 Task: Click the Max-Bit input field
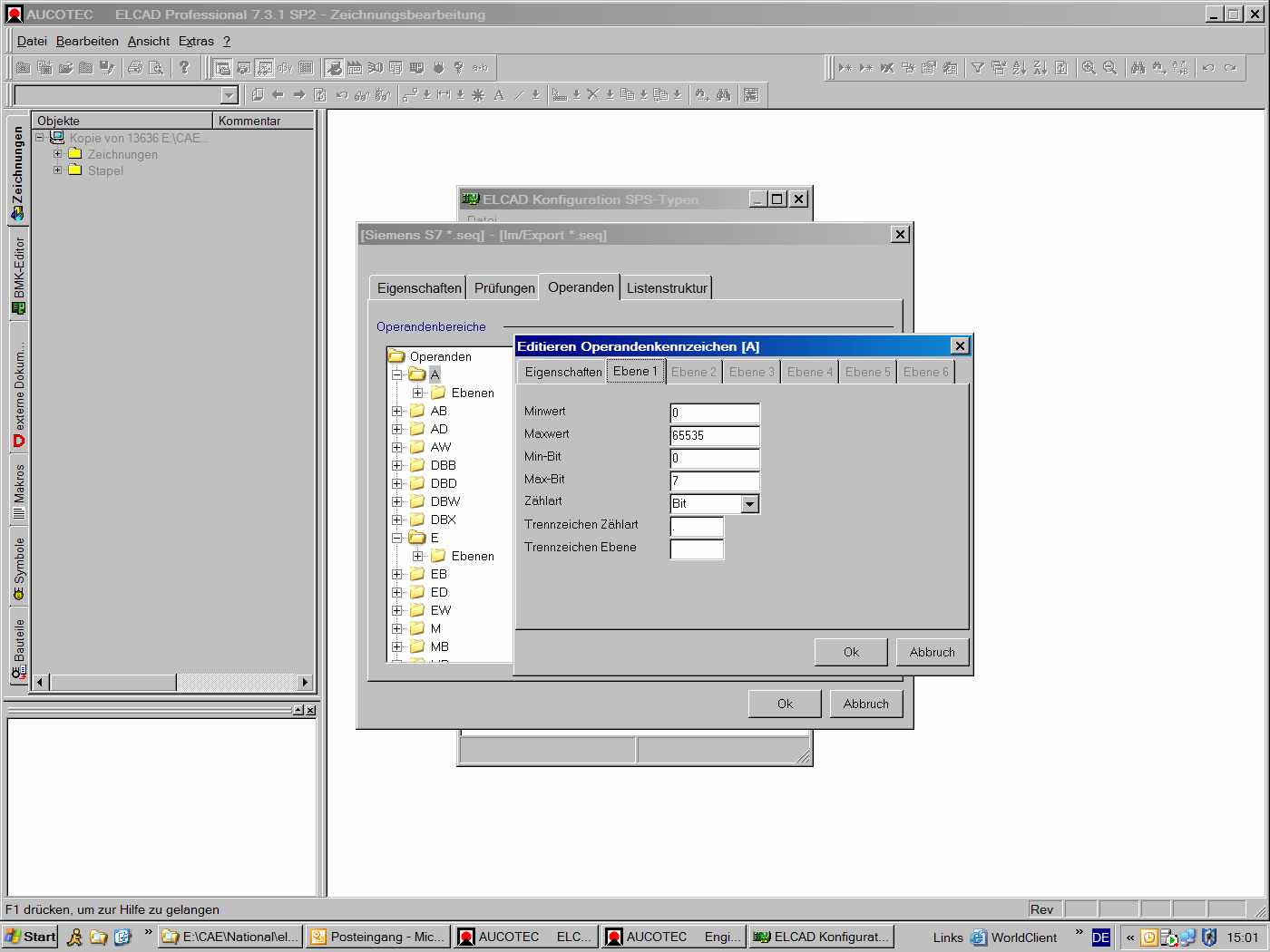pos(715,481)
